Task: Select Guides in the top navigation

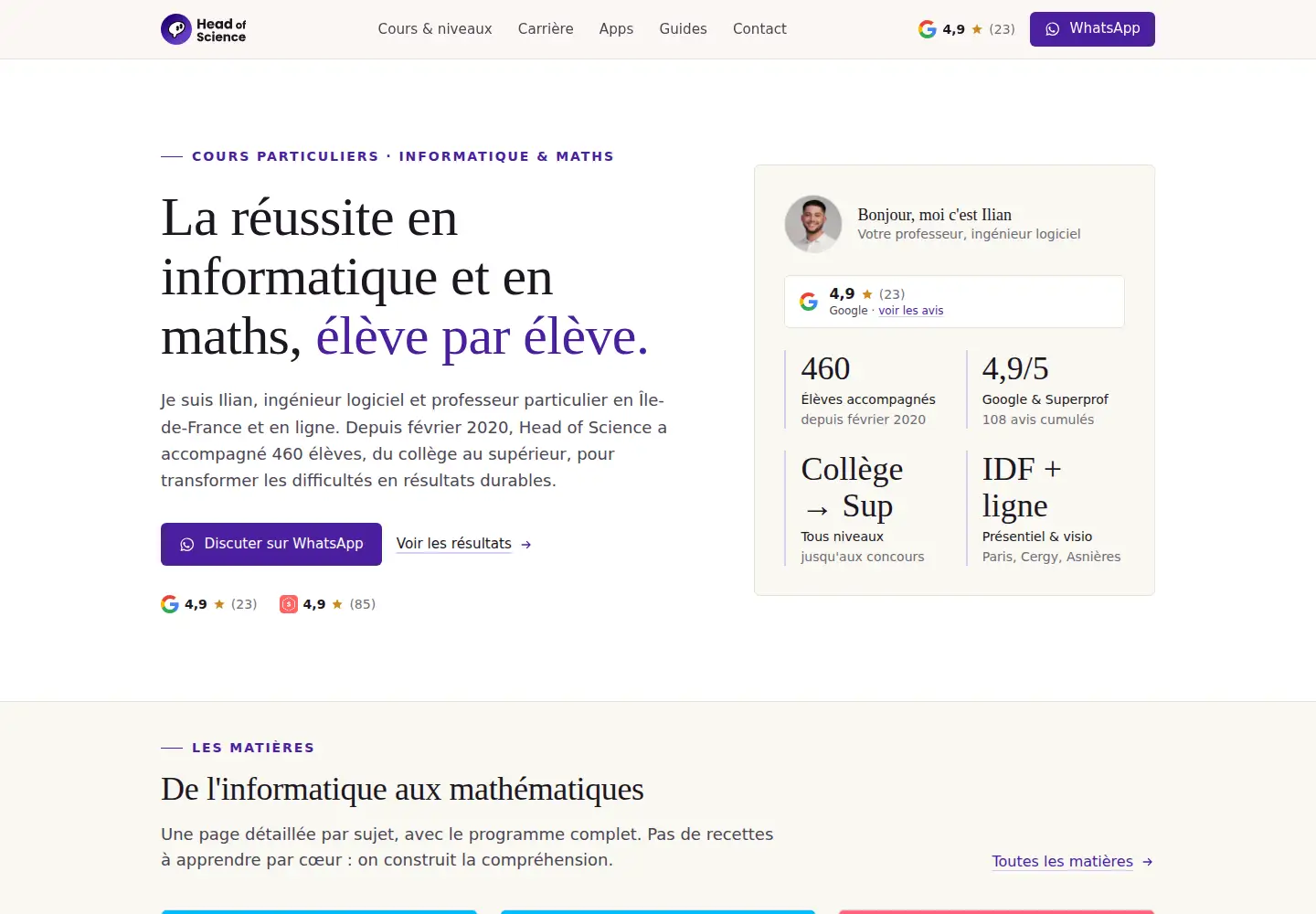Action: (x=684, y=29)
